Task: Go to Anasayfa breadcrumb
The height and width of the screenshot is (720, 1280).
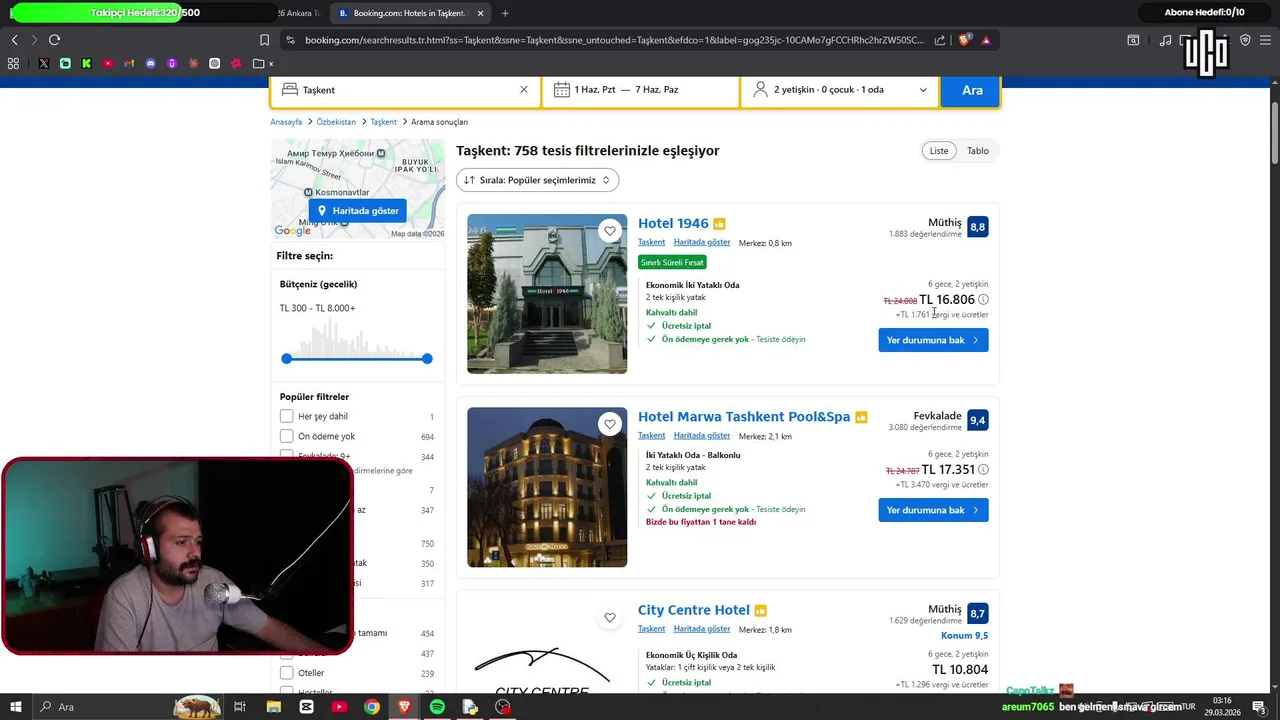Action: pos(286,122)
